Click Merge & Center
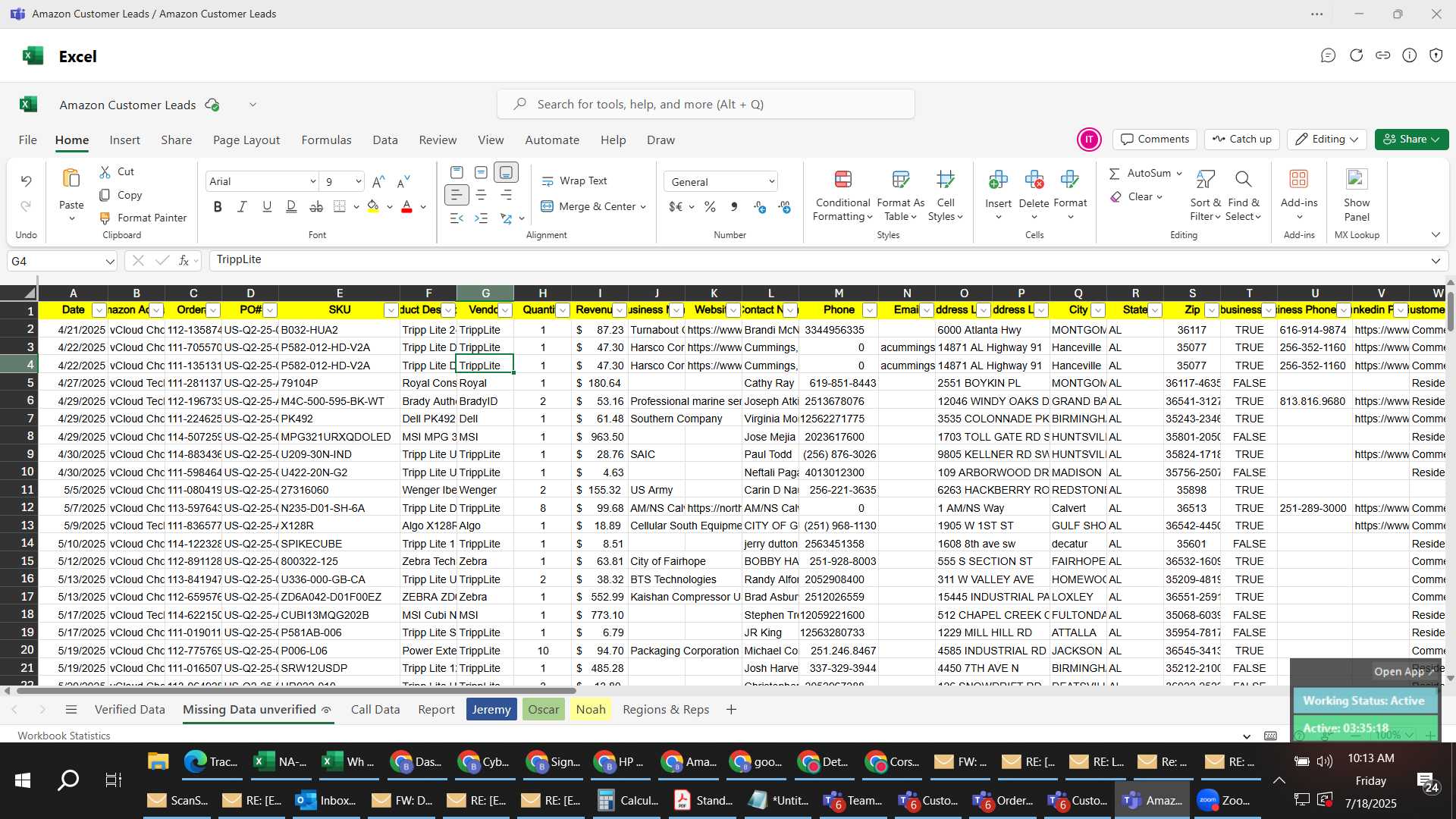 588,206
